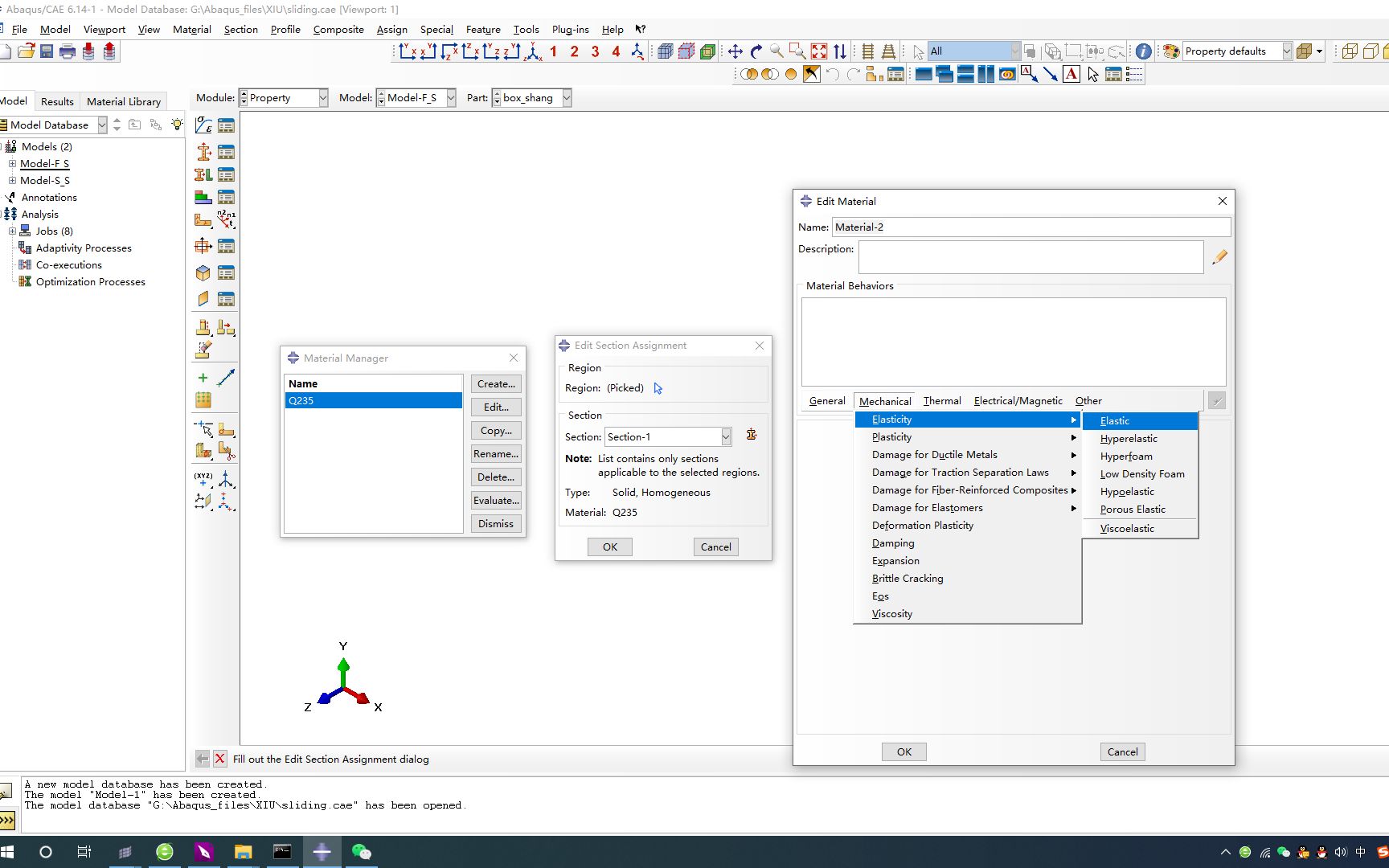Dismiss the error message via red X icon
The image size is (1389, 868).
pos(220,759)
